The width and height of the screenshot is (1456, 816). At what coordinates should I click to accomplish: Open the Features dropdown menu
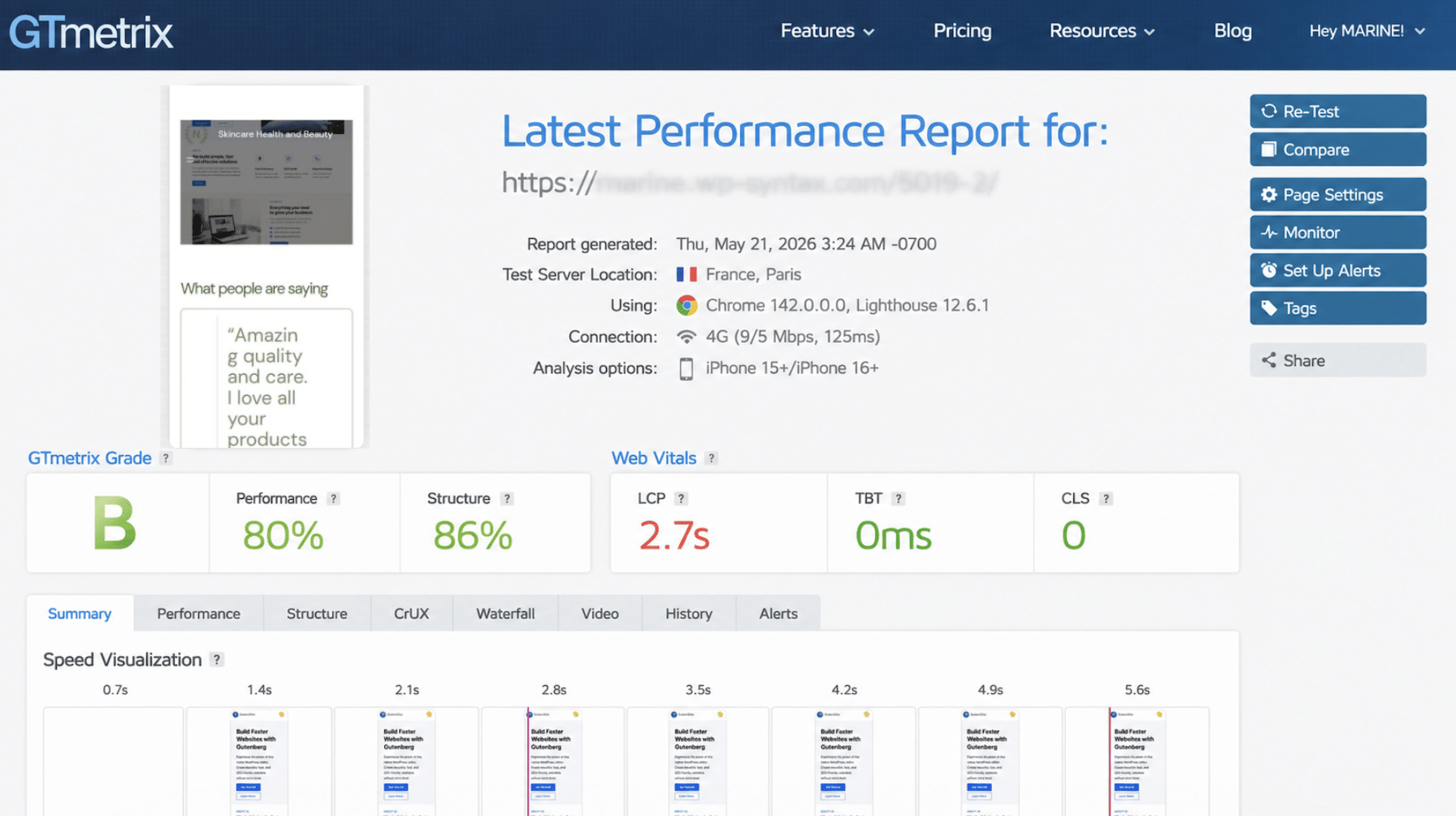(827, 31)
